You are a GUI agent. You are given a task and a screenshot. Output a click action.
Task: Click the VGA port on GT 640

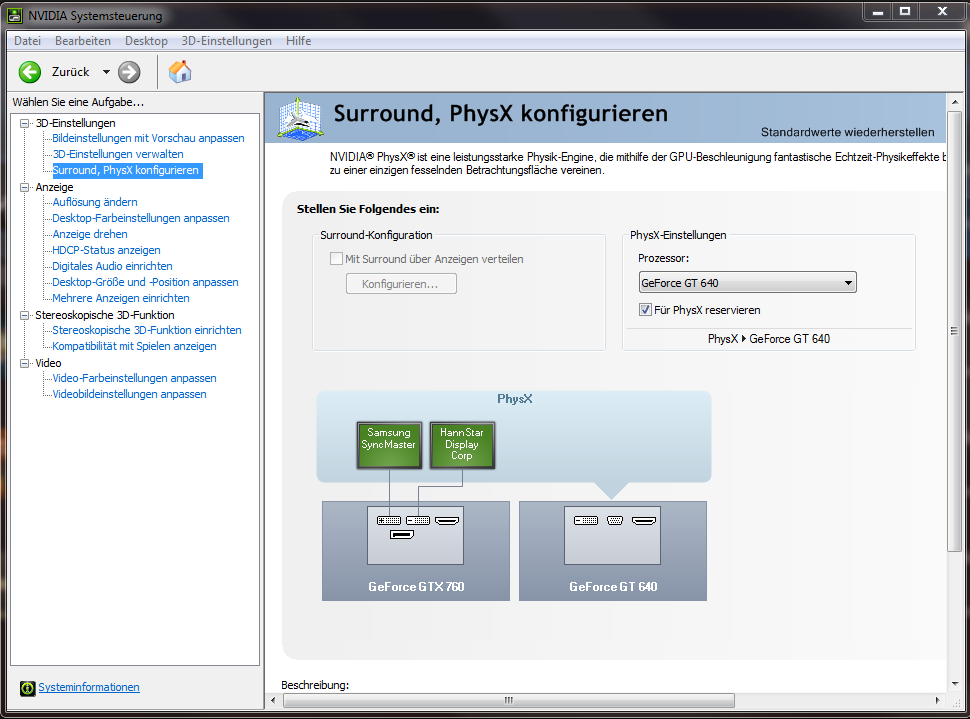(x=615, y=520)
